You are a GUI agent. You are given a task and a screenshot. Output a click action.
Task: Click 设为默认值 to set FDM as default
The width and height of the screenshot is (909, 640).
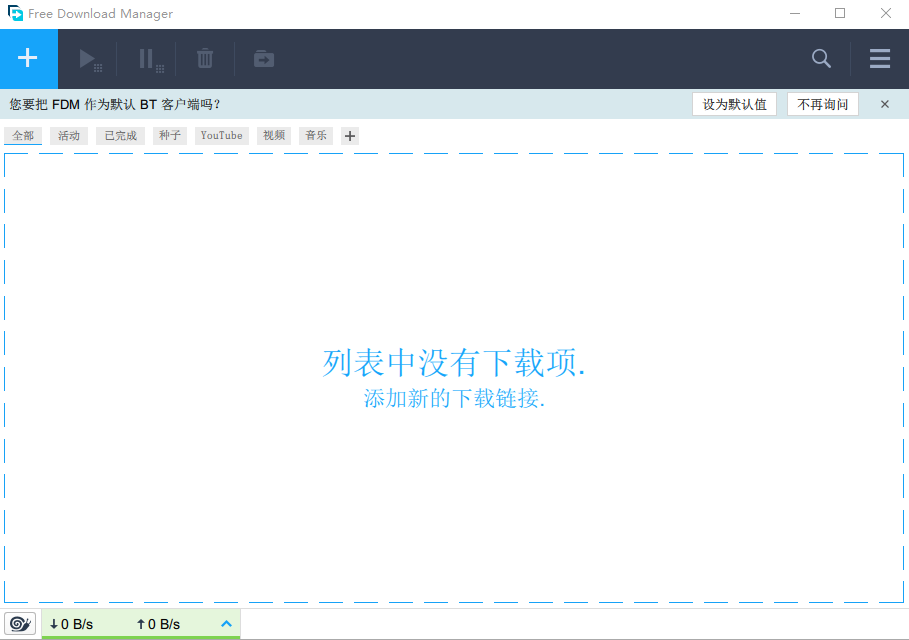(x=734, y=104)
